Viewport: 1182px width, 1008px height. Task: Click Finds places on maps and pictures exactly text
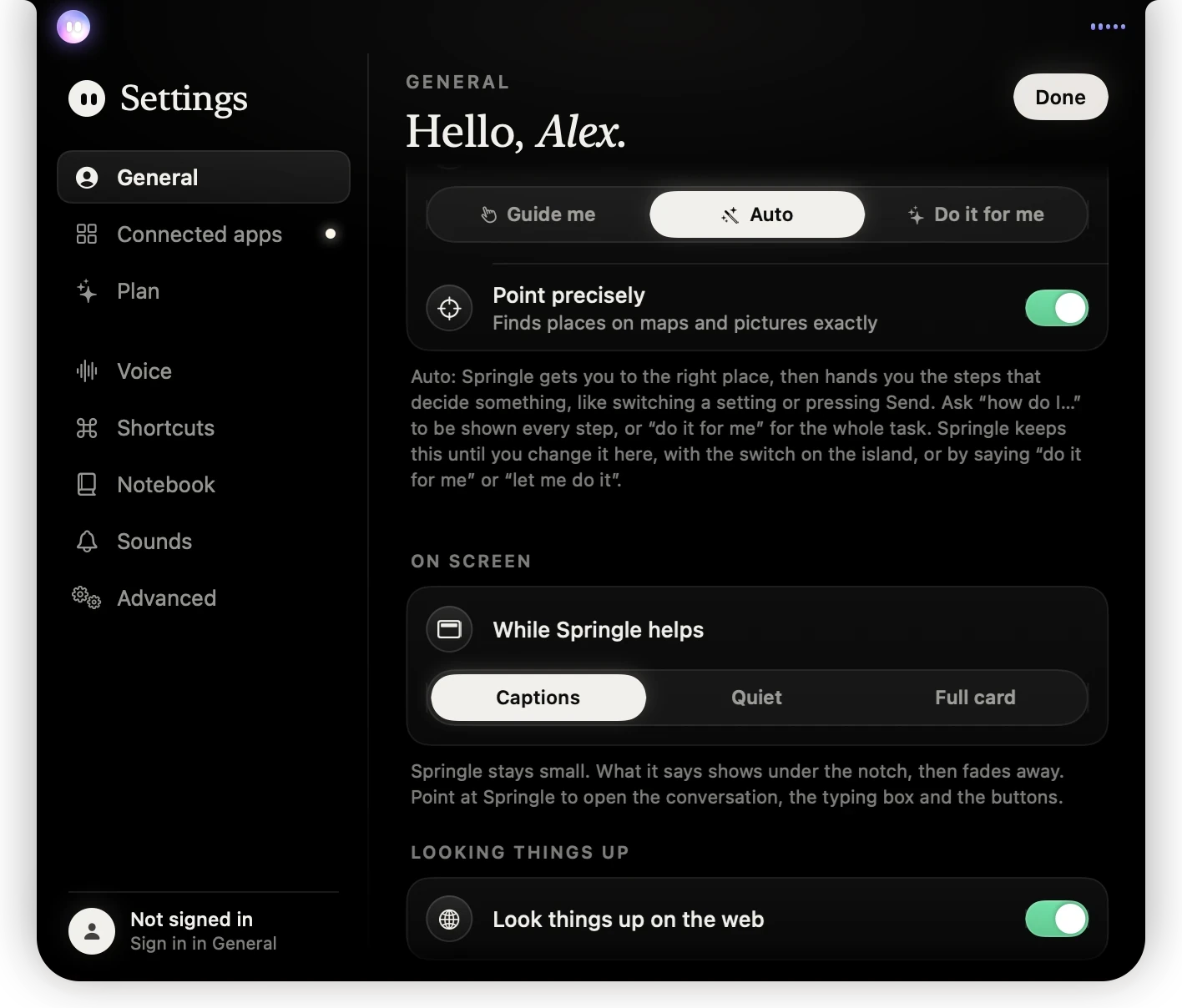[684, 323]
